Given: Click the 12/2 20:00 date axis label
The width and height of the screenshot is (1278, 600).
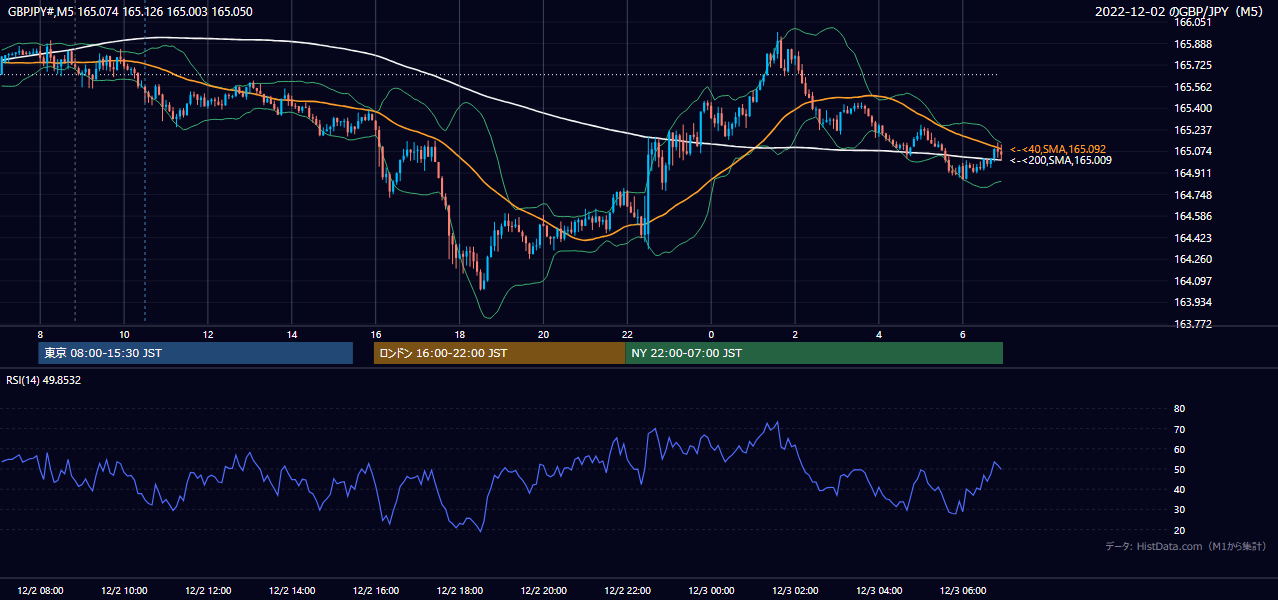Looking at the screenshot, I should pos(544,590).
